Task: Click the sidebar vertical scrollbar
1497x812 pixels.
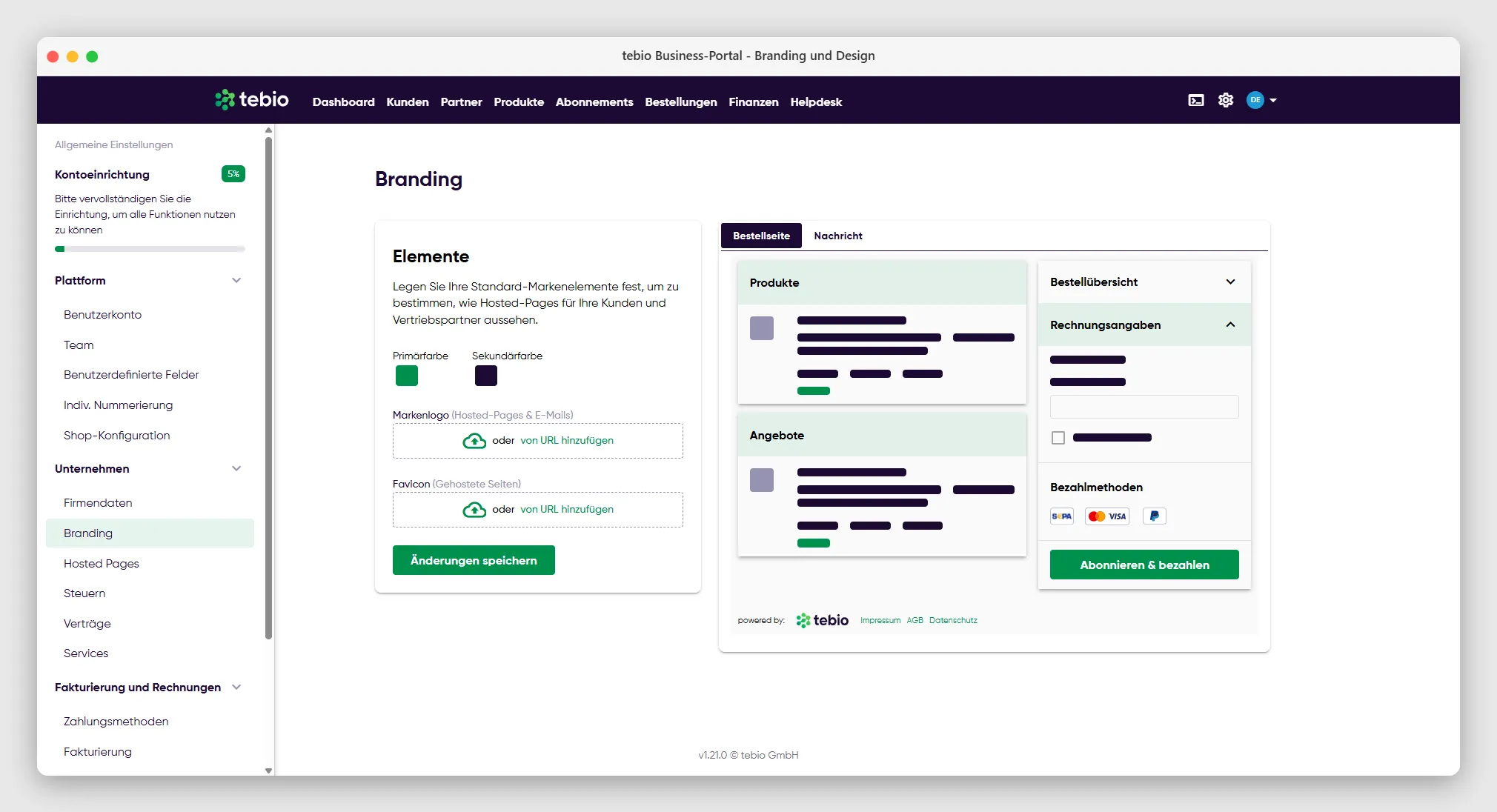Action: [268, 387]
